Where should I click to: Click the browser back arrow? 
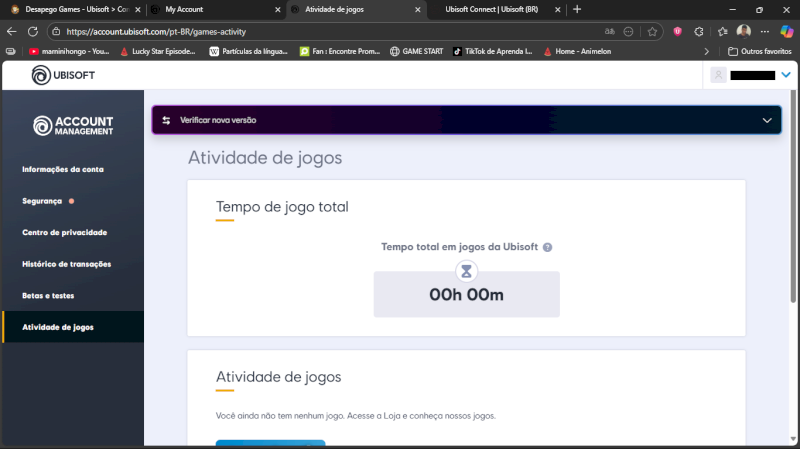12,31
